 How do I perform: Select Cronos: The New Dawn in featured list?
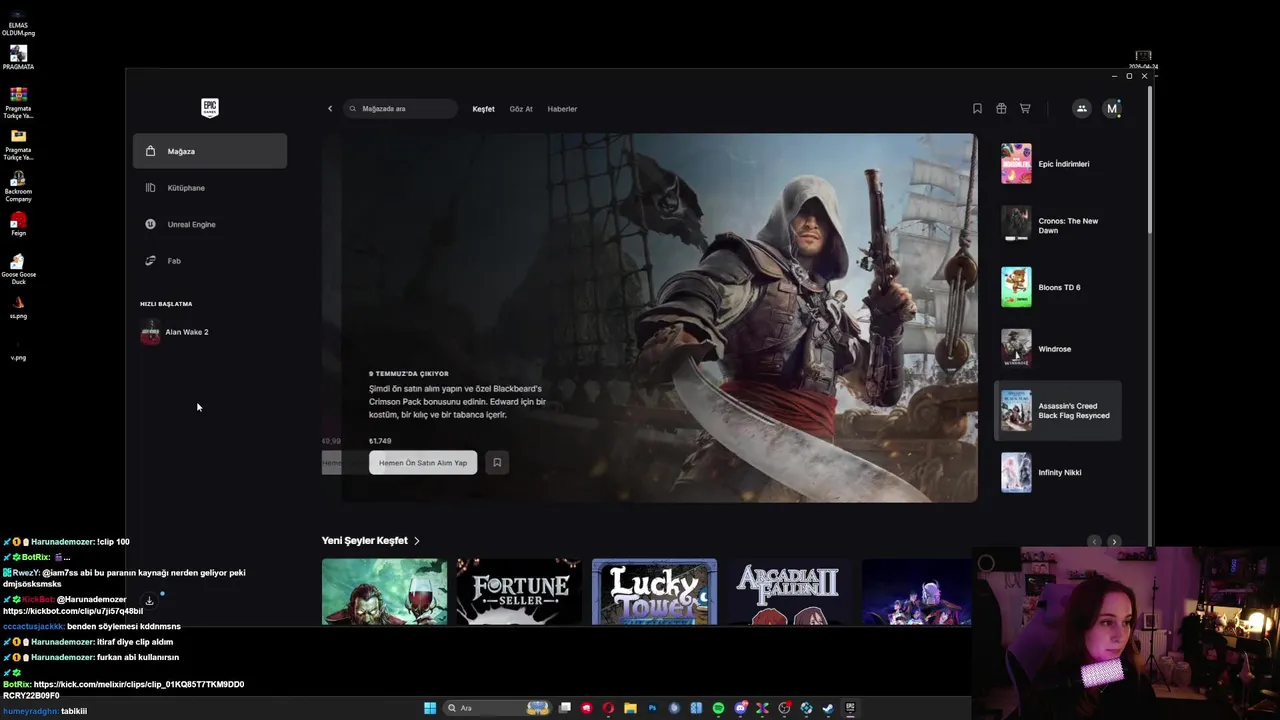pos(1058,226)
